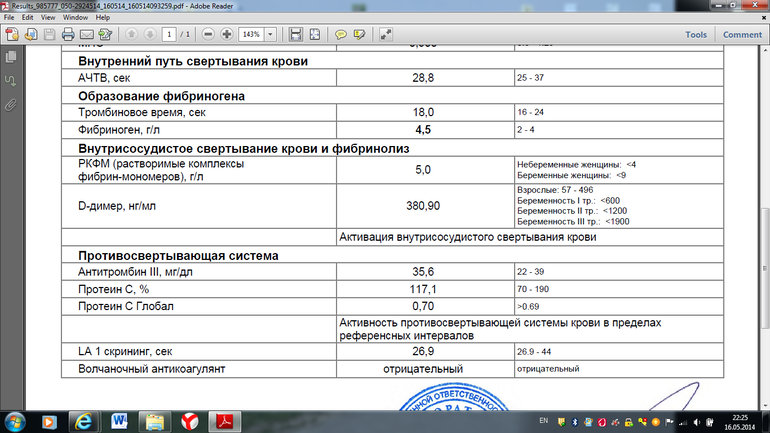Click the Create PDF online icon
The width and height of the screenshot is (770, 433).
click(x=12, y=34)
